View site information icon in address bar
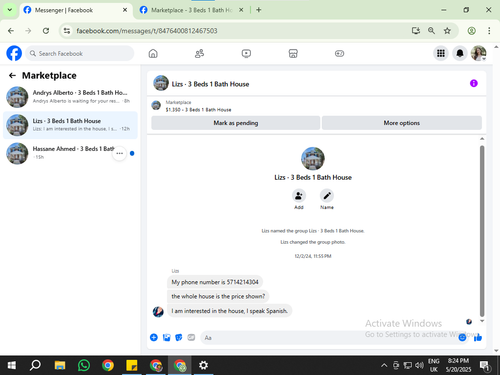The width and height of the screenshot is (500, 375). pos(67,31)
